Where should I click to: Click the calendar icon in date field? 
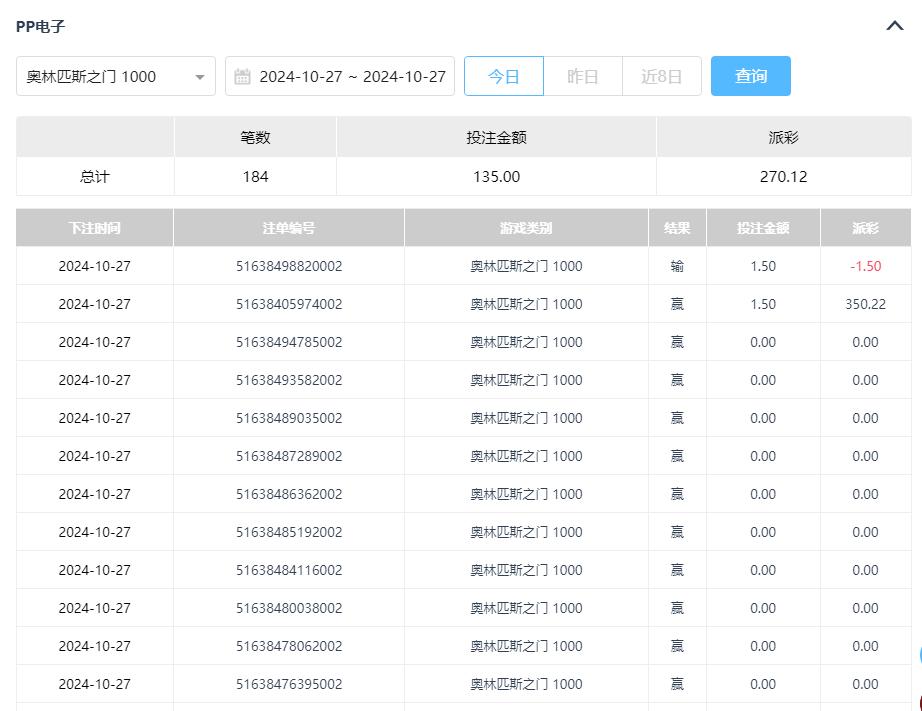(242, 77)
